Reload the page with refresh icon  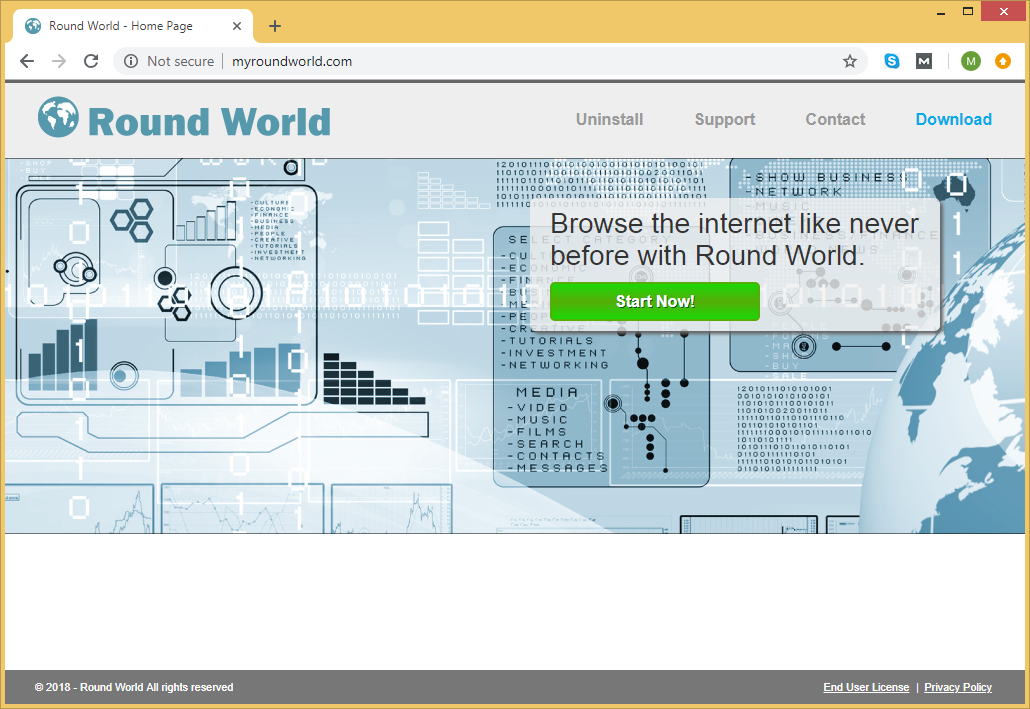[x=91, y=61]
